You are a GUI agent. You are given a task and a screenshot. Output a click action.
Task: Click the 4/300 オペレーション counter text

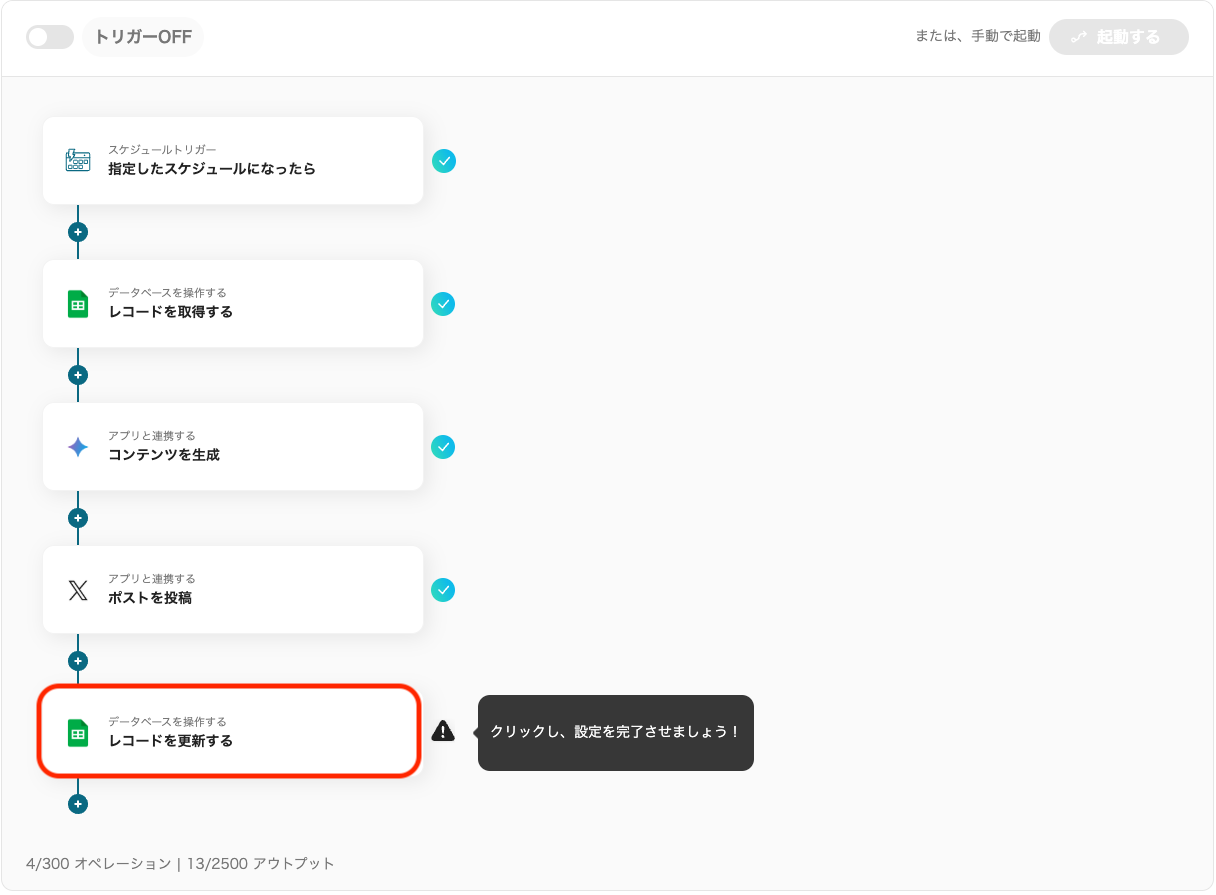tap(99, 863)
